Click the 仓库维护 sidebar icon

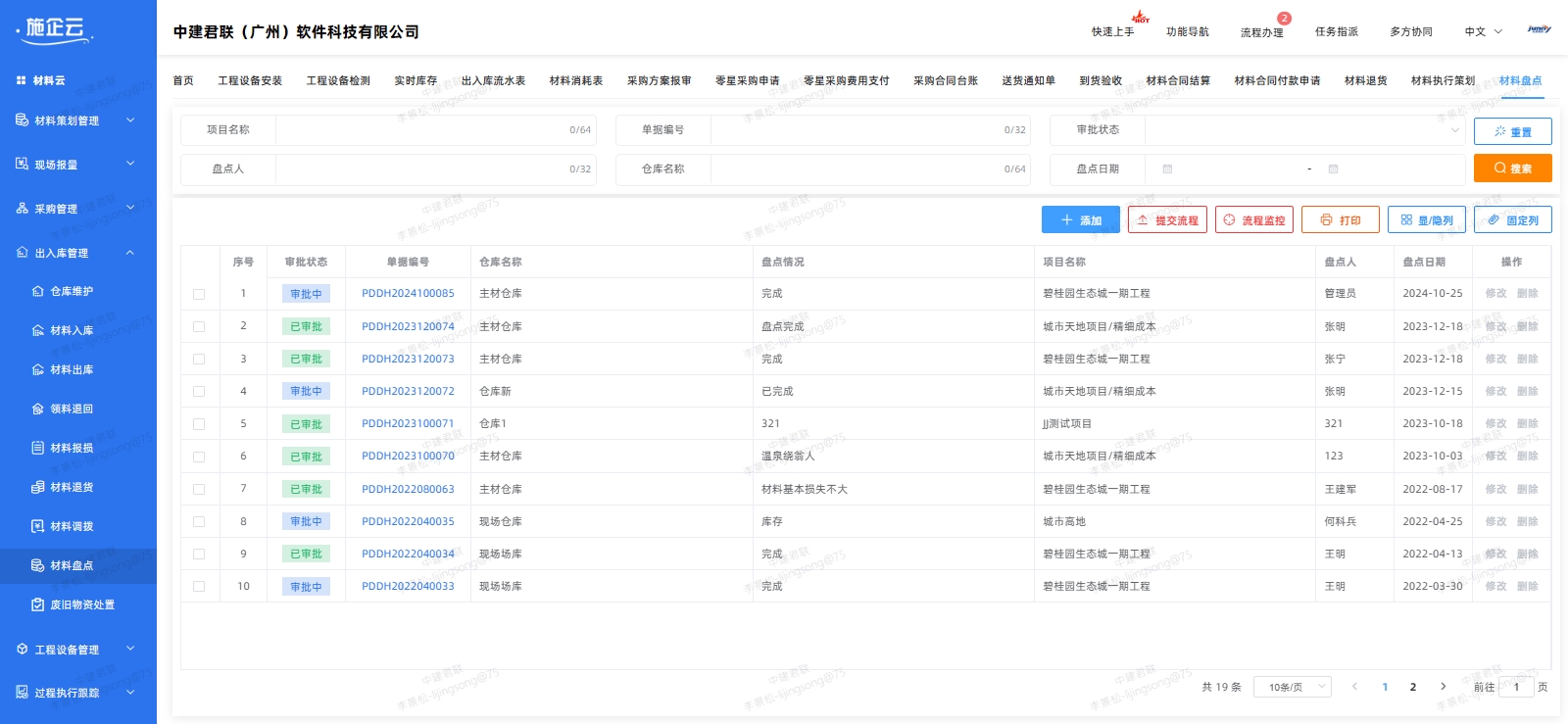pyautogui.click(x=37, y=291)
